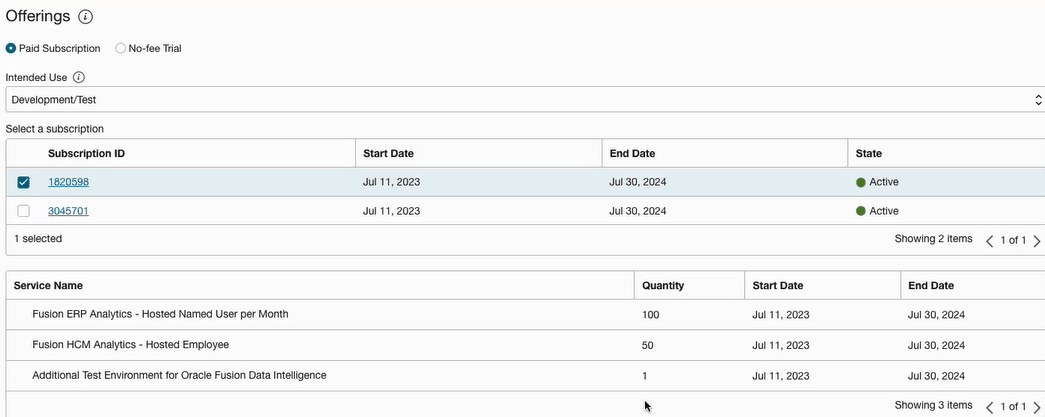Click the '1 selected' status text
Screen dimensions: 1045x417
pos(38,238)
